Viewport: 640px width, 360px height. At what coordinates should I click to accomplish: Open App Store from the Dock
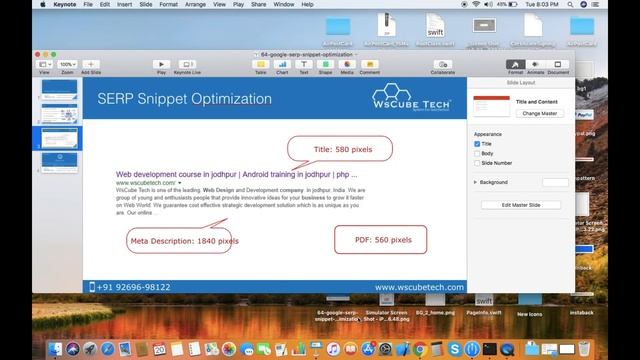(368, 349)
